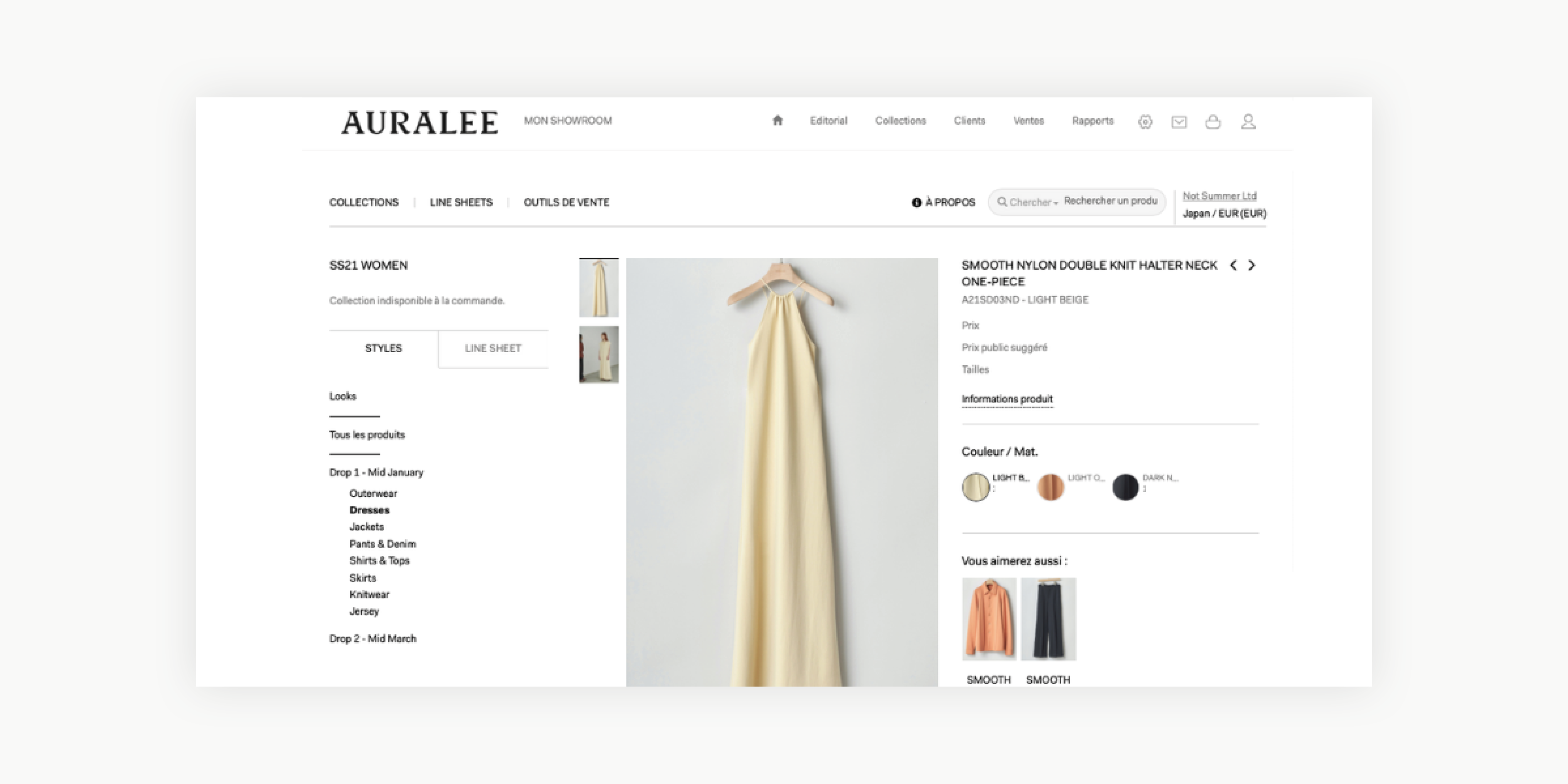The height and width of the screenshot is (784, 1568).
Task: Click the Not Summer Ltd link
Action: 1219,196
